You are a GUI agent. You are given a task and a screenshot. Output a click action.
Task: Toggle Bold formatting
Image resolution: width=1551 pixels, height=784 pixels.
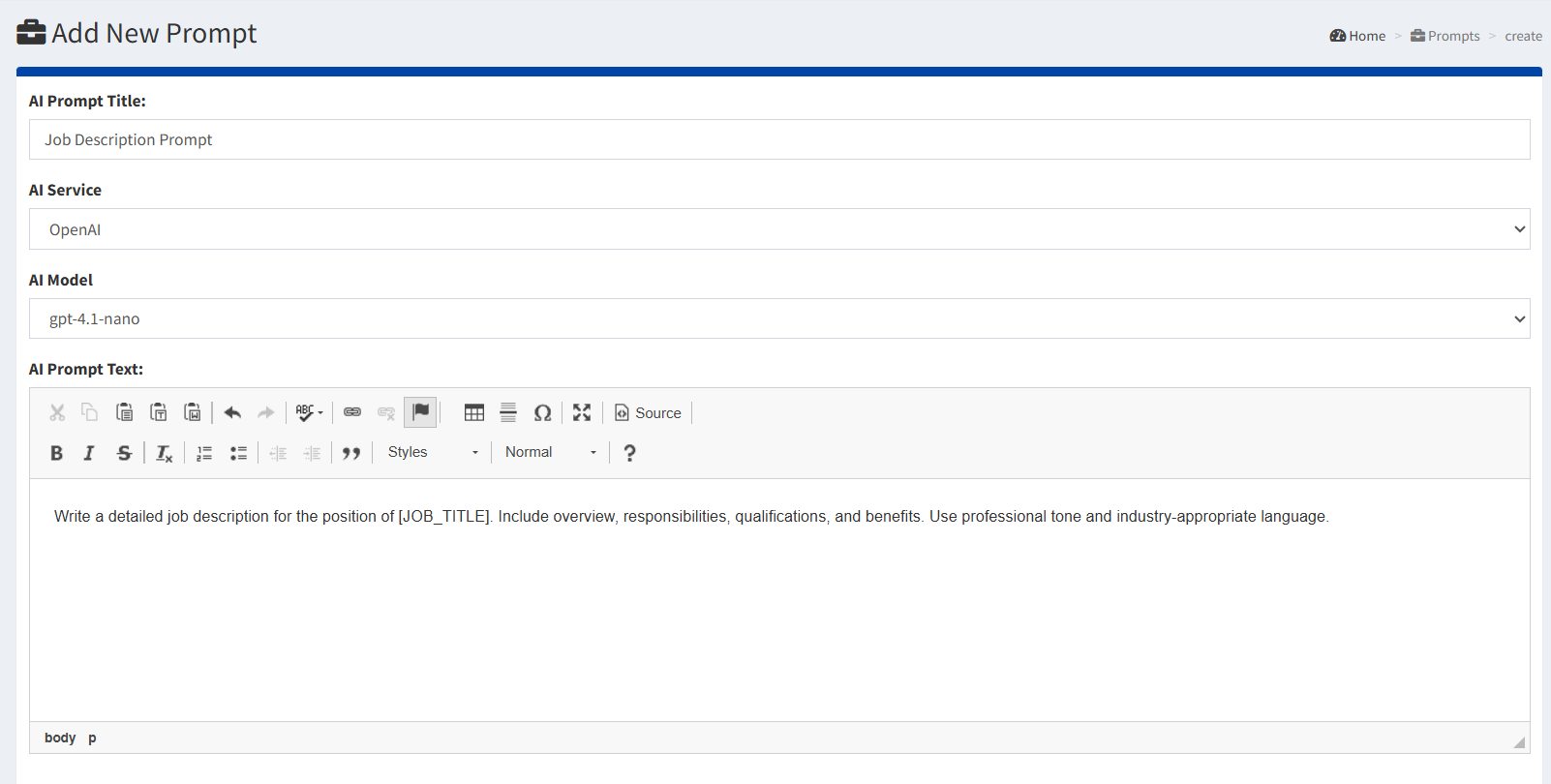(x=56, y=453)
